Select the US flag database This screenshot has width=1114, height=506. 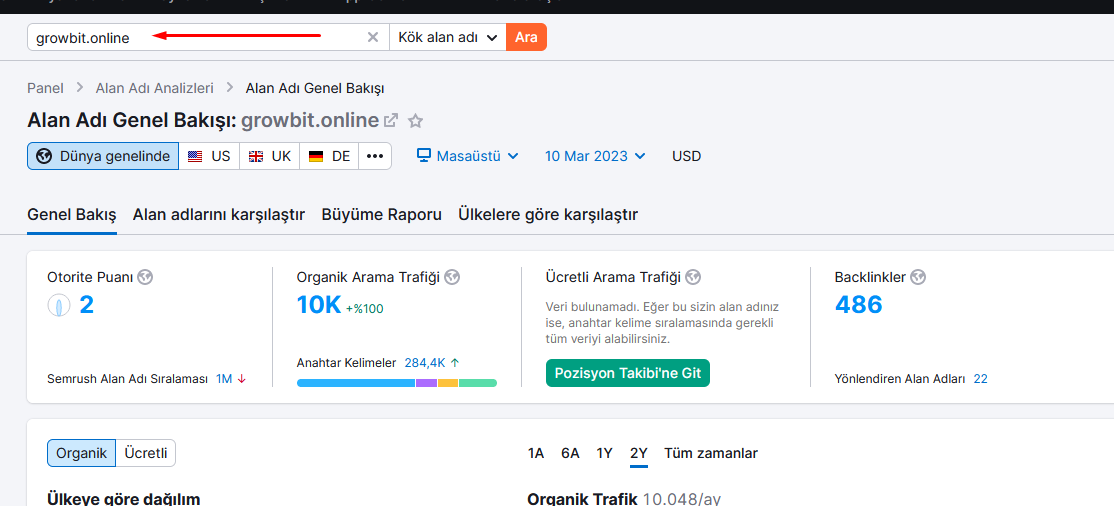(209, 156)
